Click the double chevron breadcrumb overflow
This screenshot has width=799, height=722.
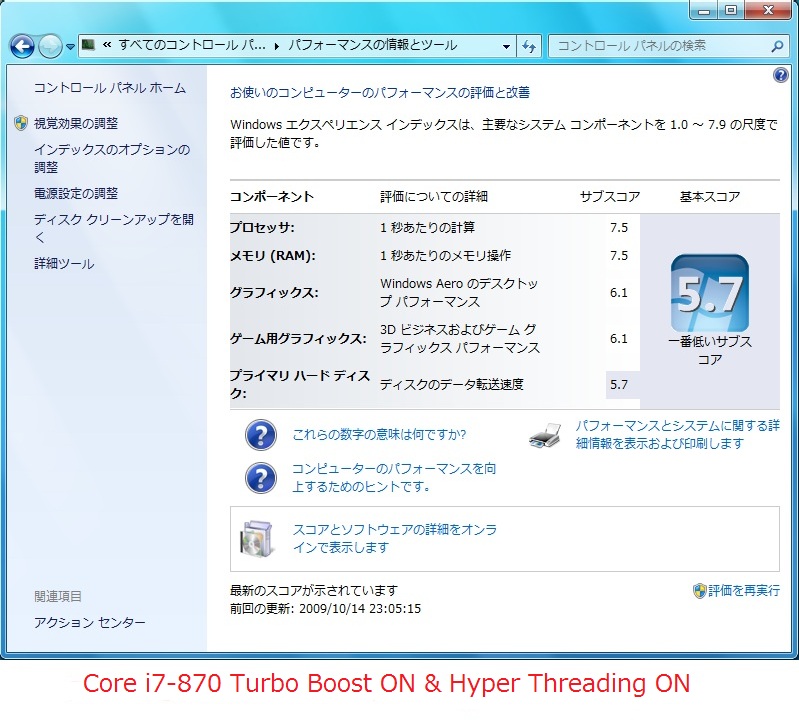coord(107,45)
